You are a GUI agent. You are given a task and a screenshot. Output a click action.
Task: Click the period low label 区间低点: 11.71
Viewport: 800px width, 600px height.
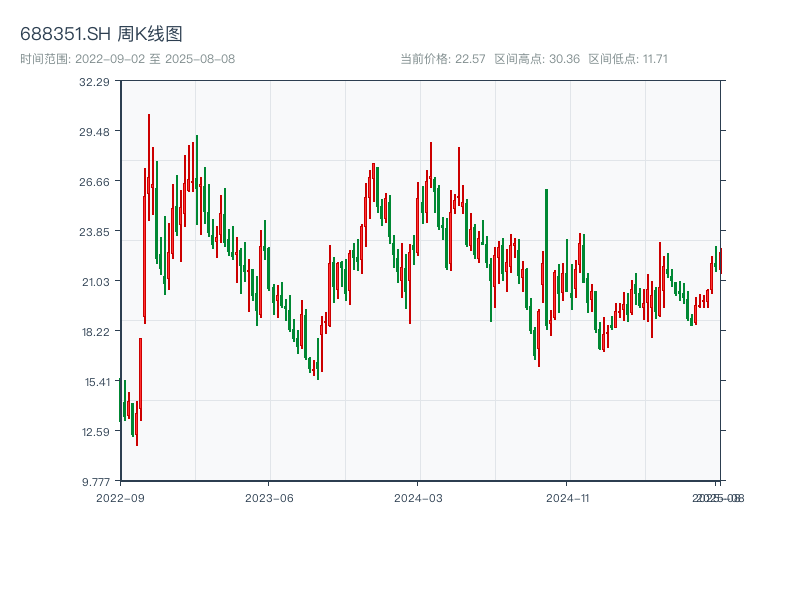tap(628, 59)
